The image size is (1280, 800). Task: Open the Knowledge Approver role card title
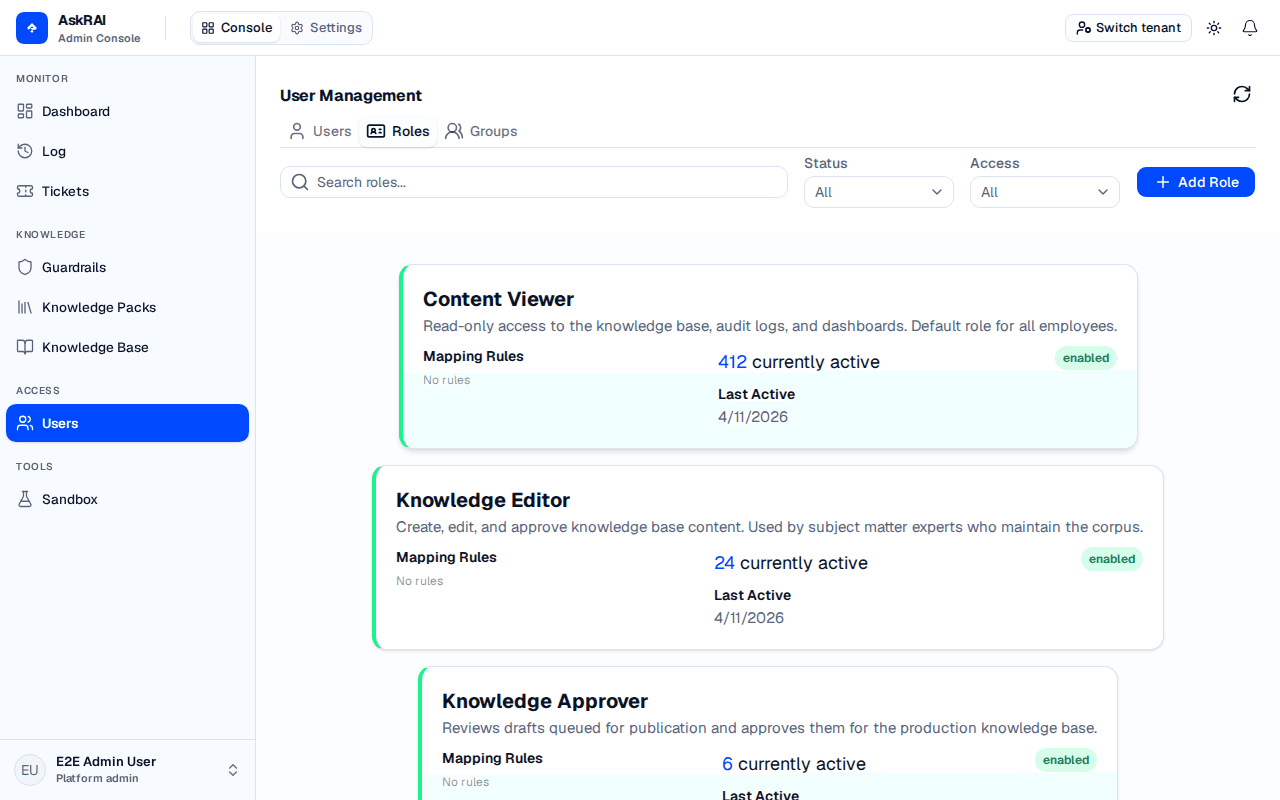coord(545,701)
